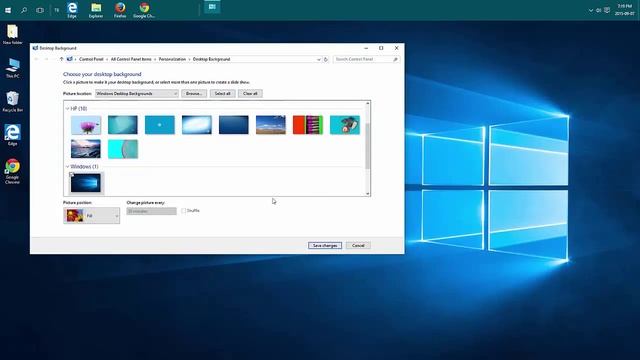
Task: Select the white glow blue wallpaper thumbnail
Action: point(197,125)
